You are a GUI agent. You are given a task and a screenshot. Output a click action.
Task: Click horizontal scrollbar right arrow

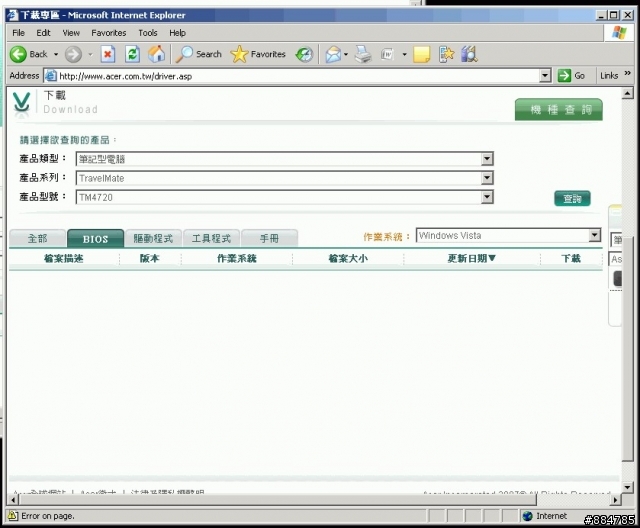(615, 499)
